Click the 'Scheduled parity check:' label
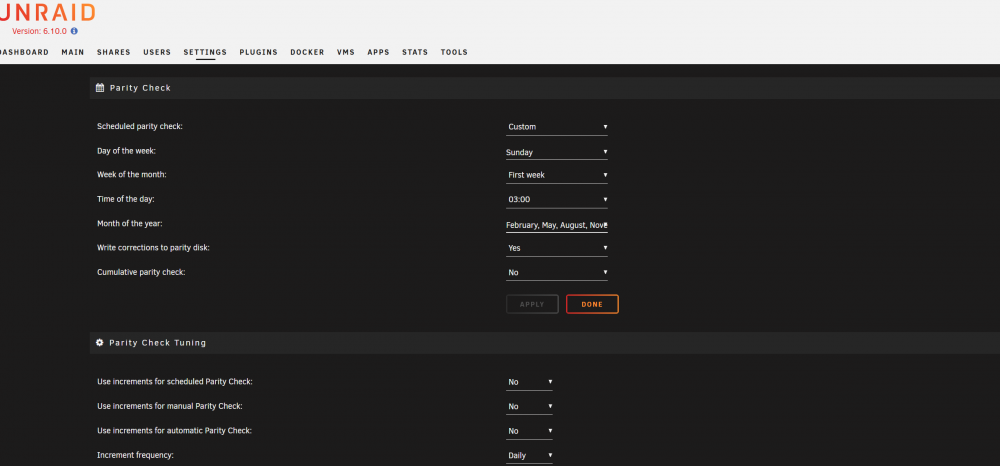The width and height of the screenshot is (1000, 466). (x=140, y=126)
